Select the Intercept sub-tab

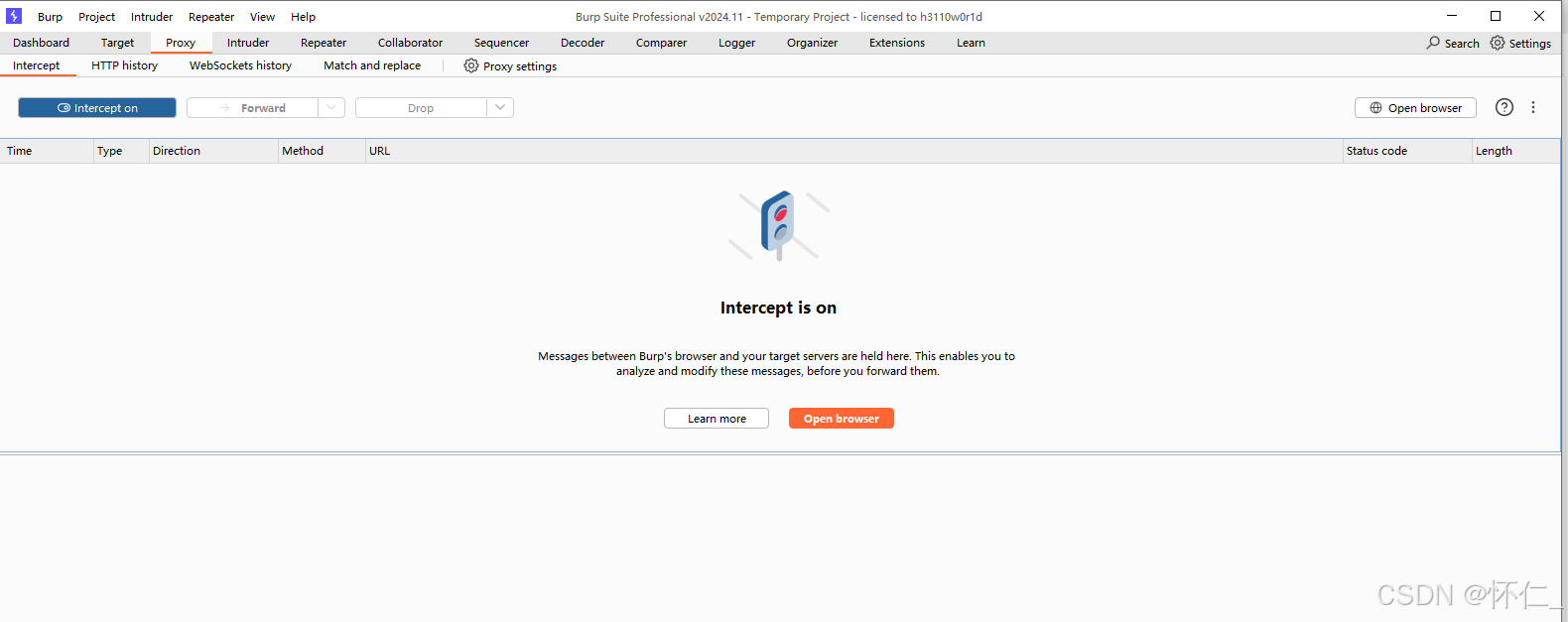(37, 65)
